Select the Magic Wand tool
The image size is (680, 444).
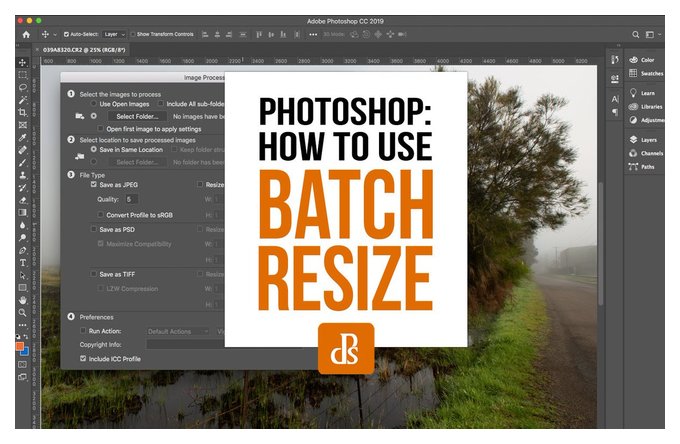[23, 100]
